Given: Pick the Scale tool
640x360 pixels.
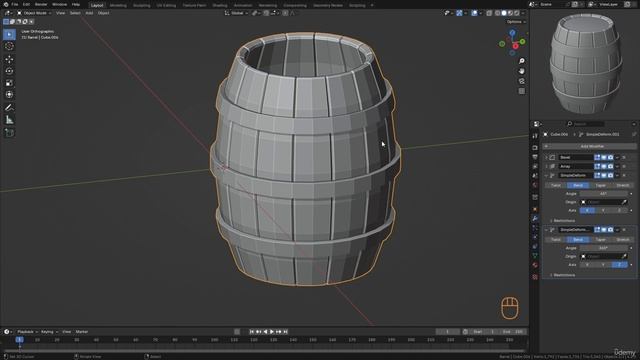Looking at the screenshot, I should pyautogui.click(x=9, y=83).
